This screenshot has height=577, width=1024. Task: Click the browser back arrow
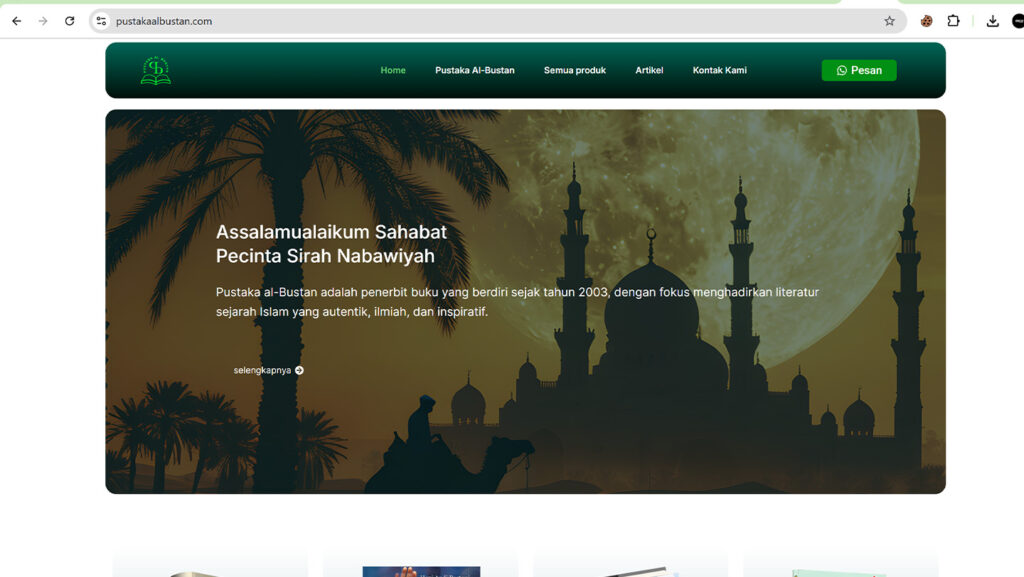point(16,21)
